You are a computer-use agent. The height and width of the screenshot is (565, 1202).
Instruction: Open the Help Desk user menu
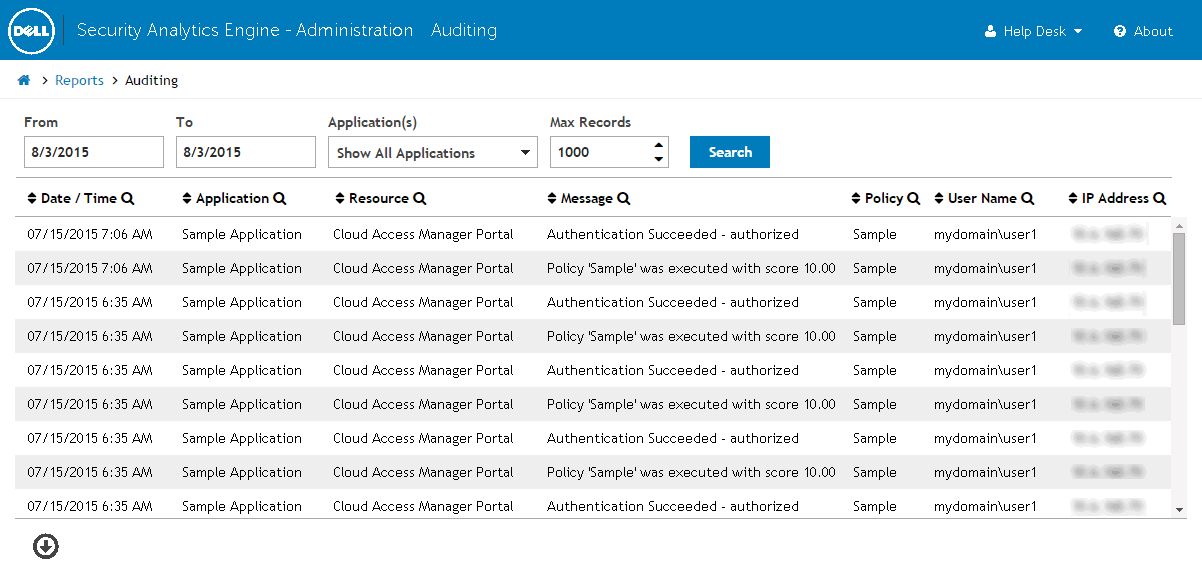[x=1034, y=31]
